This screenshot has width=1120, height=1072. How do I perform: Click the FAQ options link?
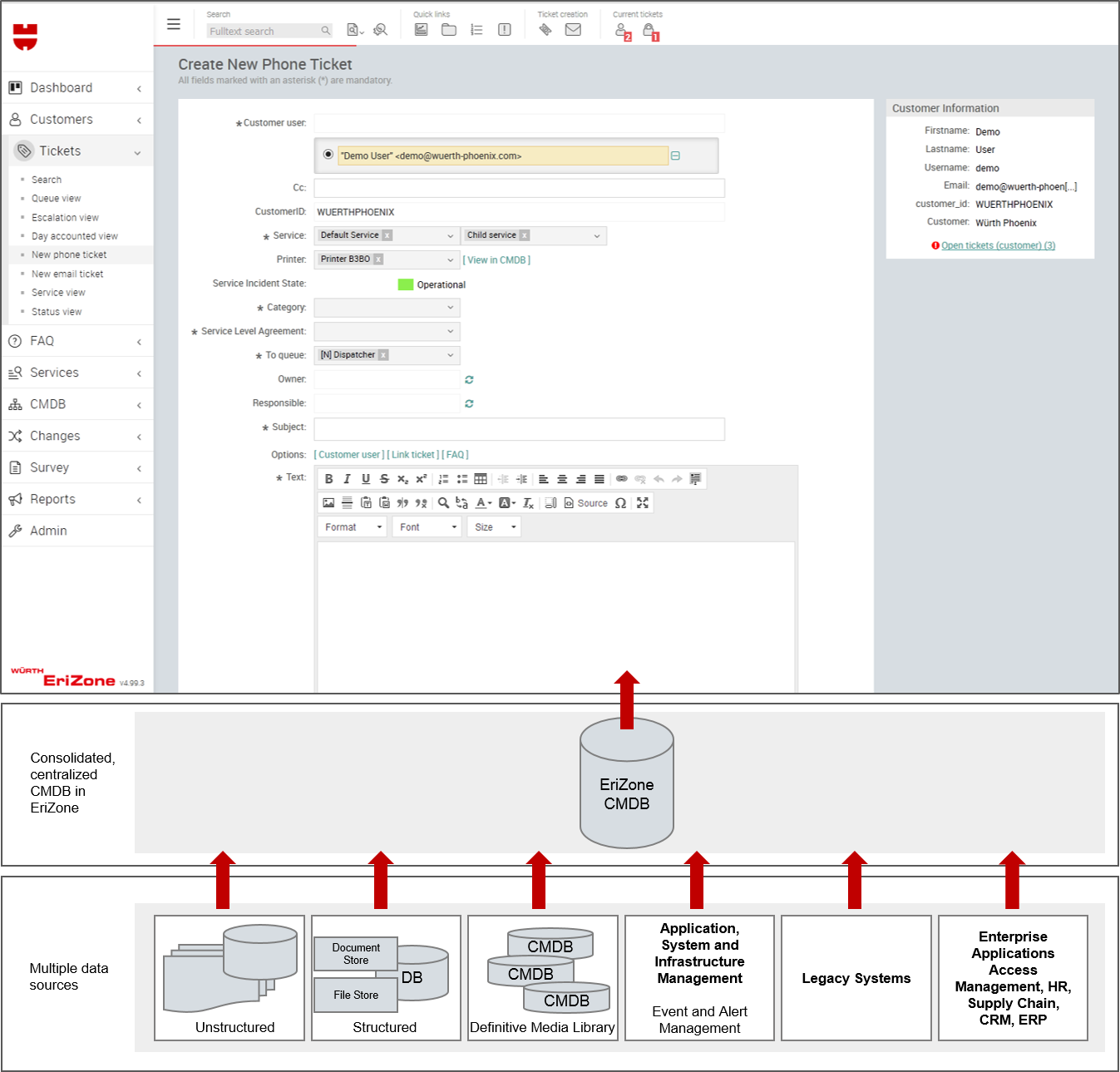click(x=455, y=455)
